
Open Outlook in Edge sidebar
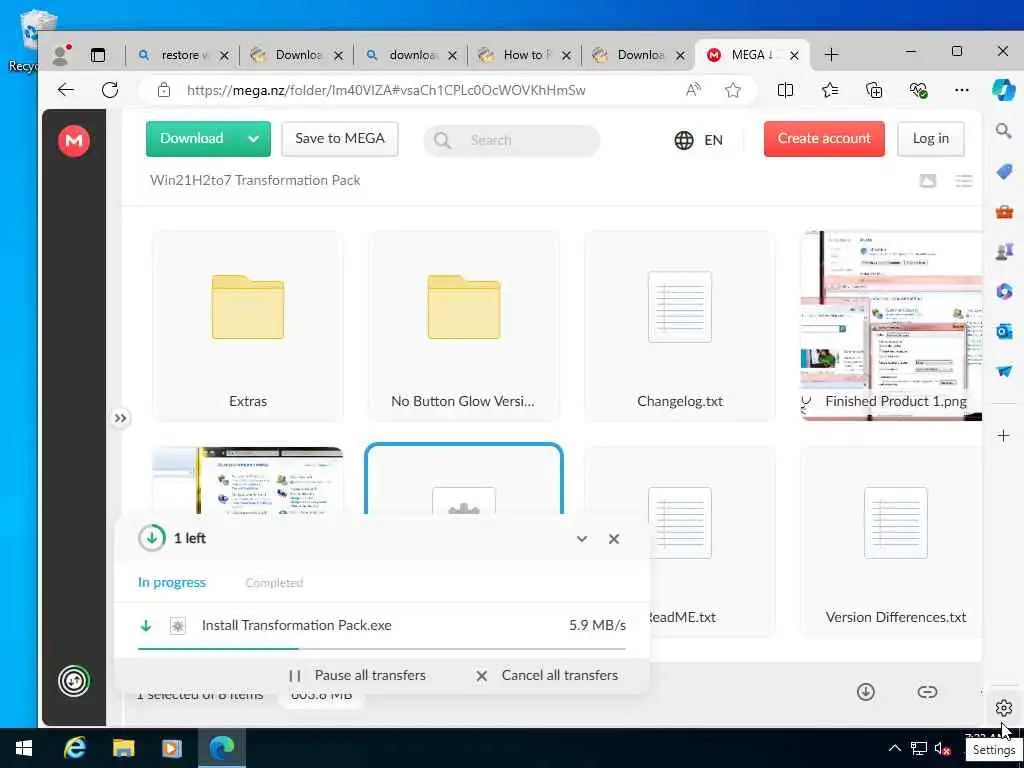tap(1004, 331)
